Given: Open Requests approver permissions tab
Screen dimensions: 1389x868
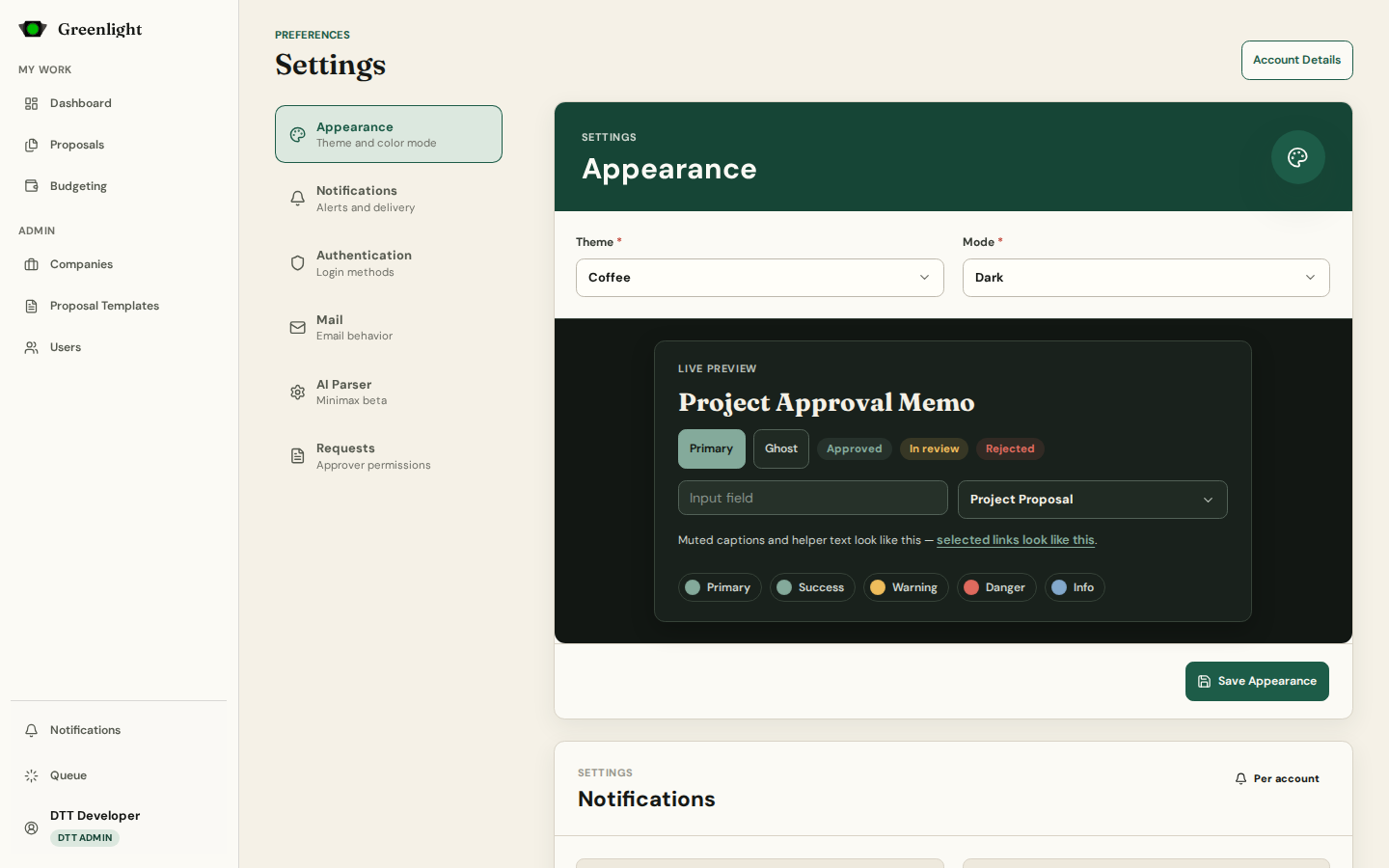Looking at the screenshot, I should tap(389, 456).
